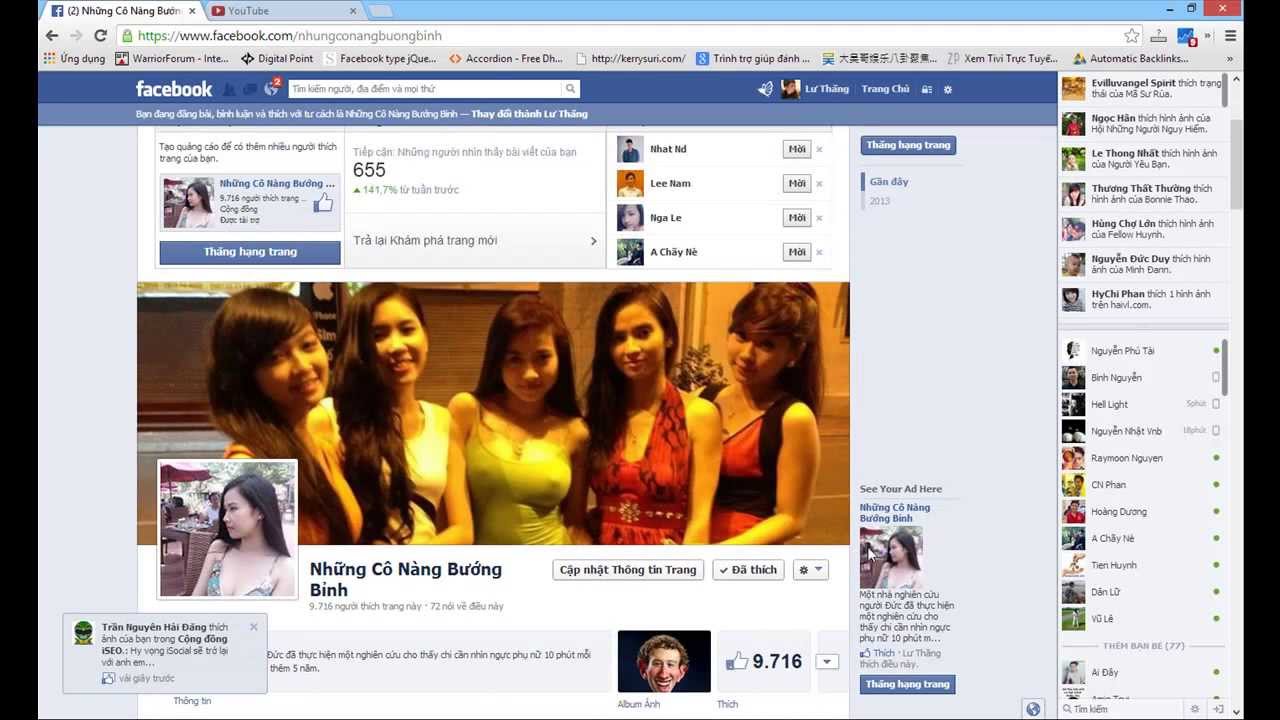
Task: Expand the gear dropdown next to Đã thích
Action: click(x=810, y=570)
